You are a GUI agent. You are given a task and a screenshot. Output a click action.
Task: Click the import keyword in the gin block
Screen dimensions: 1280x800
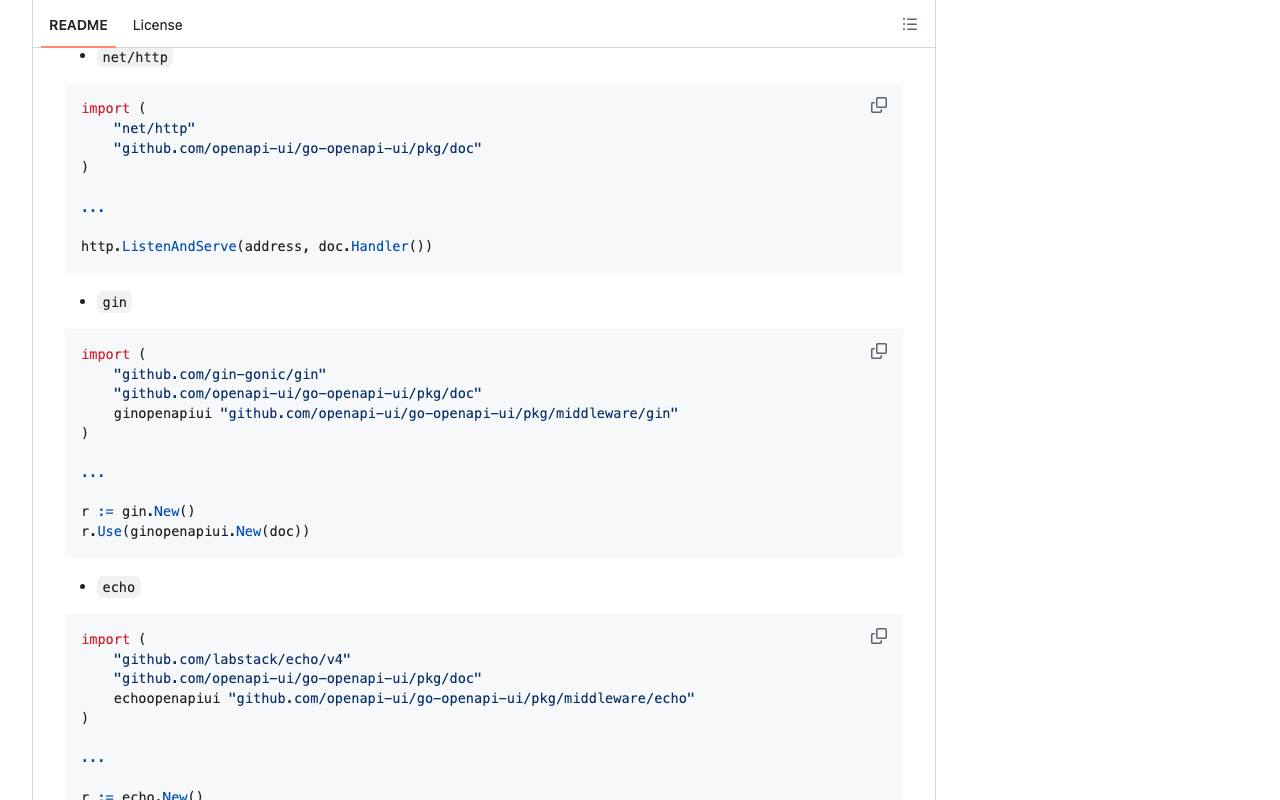pyautogui.click(x=106, y=354)
